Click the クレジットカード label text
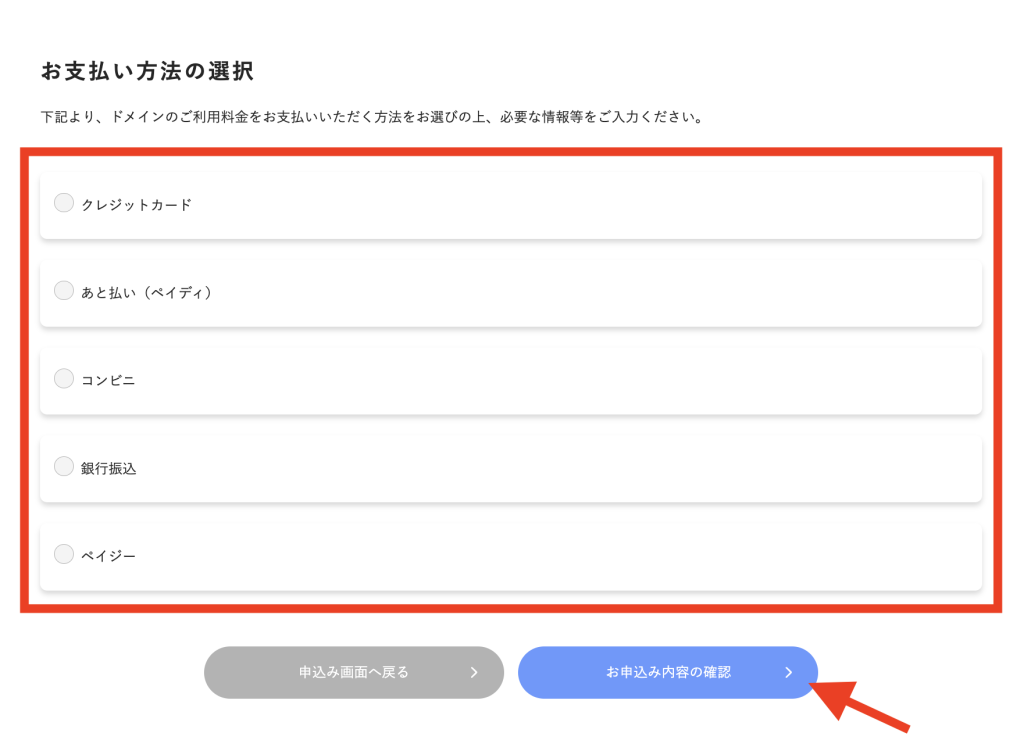Viewport: 1024px width, 740px height. [x=136, y=205]
